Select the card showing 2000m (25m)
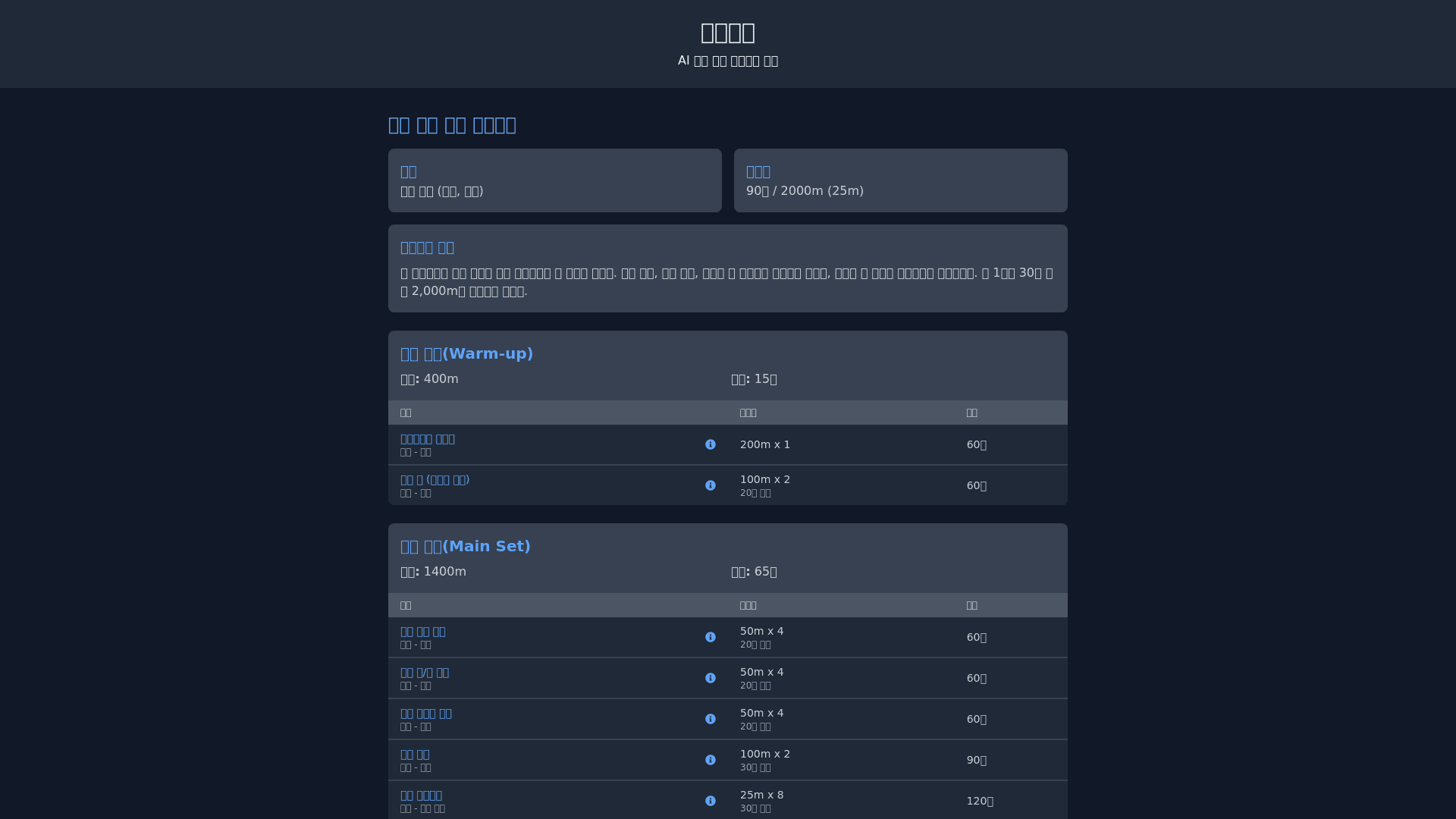The width and height of the screenshot is (1456, 819). (900, 180)
